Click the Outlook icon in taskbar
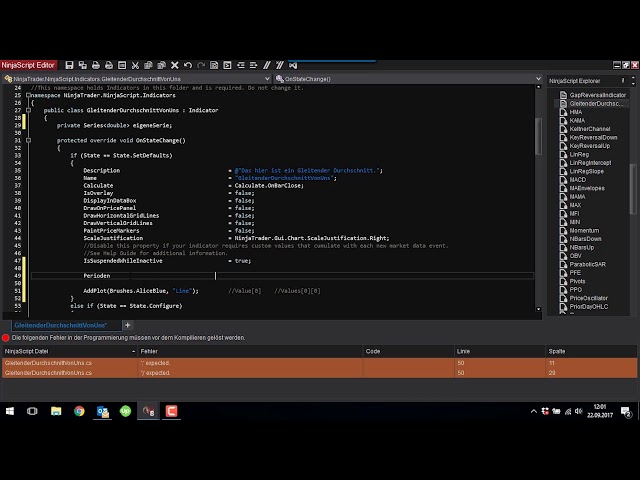 [x=102, y=411]
